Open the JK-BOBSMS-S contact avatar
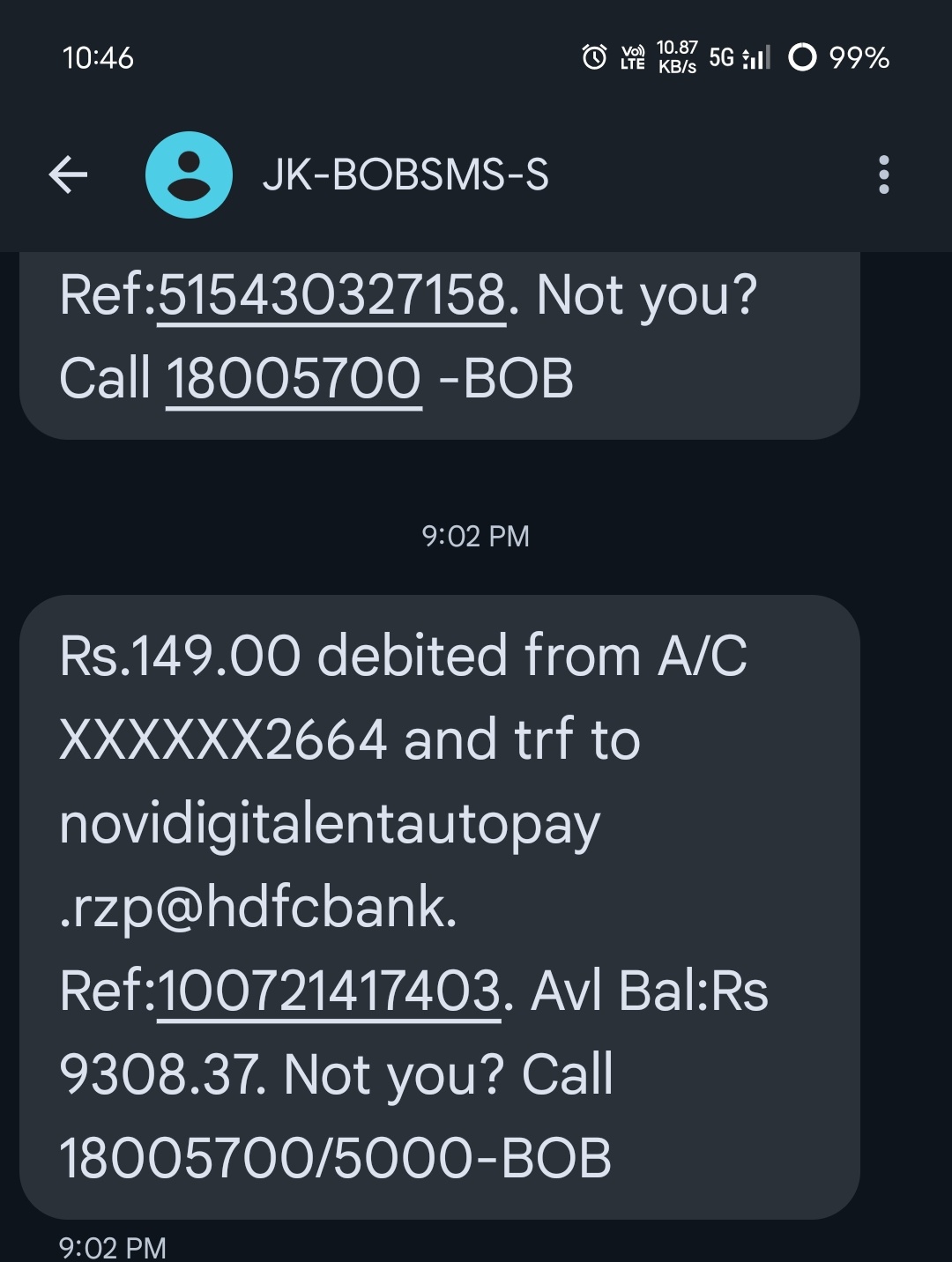The image size is (952, 1262). tap(189, 174)
